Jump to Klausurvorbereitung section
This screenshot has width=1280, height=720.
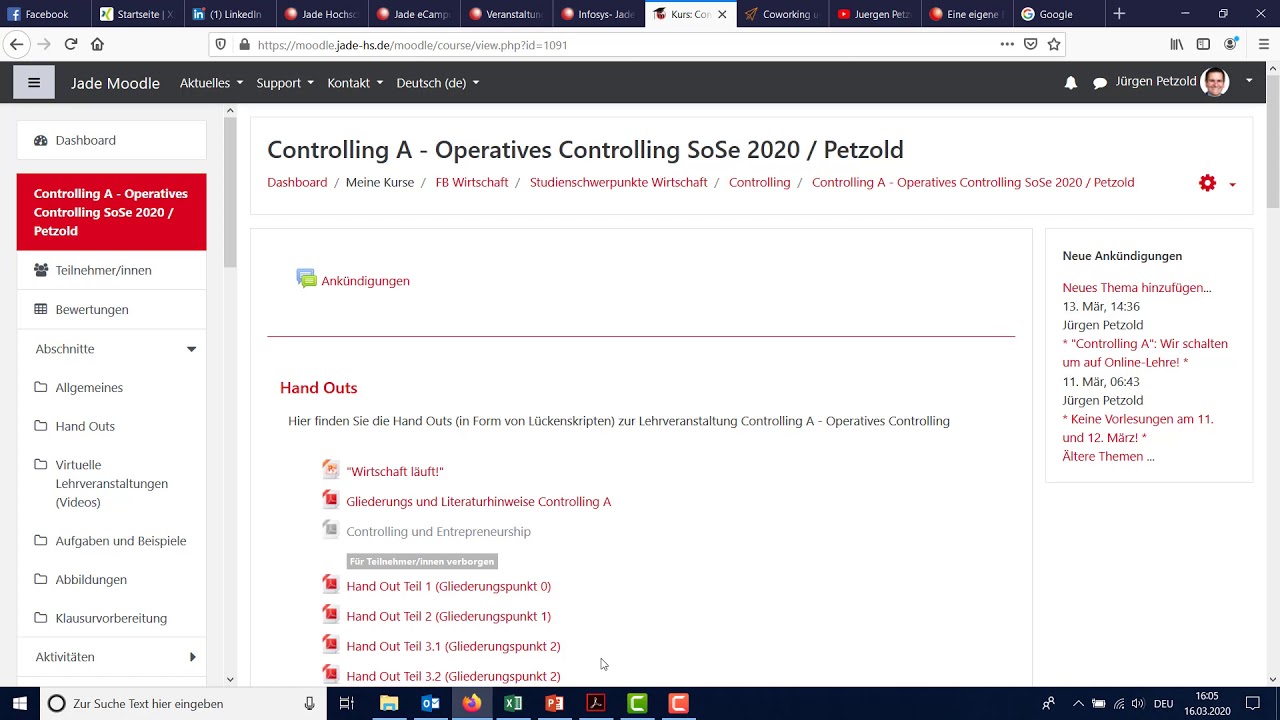click(x=112, y=618)
